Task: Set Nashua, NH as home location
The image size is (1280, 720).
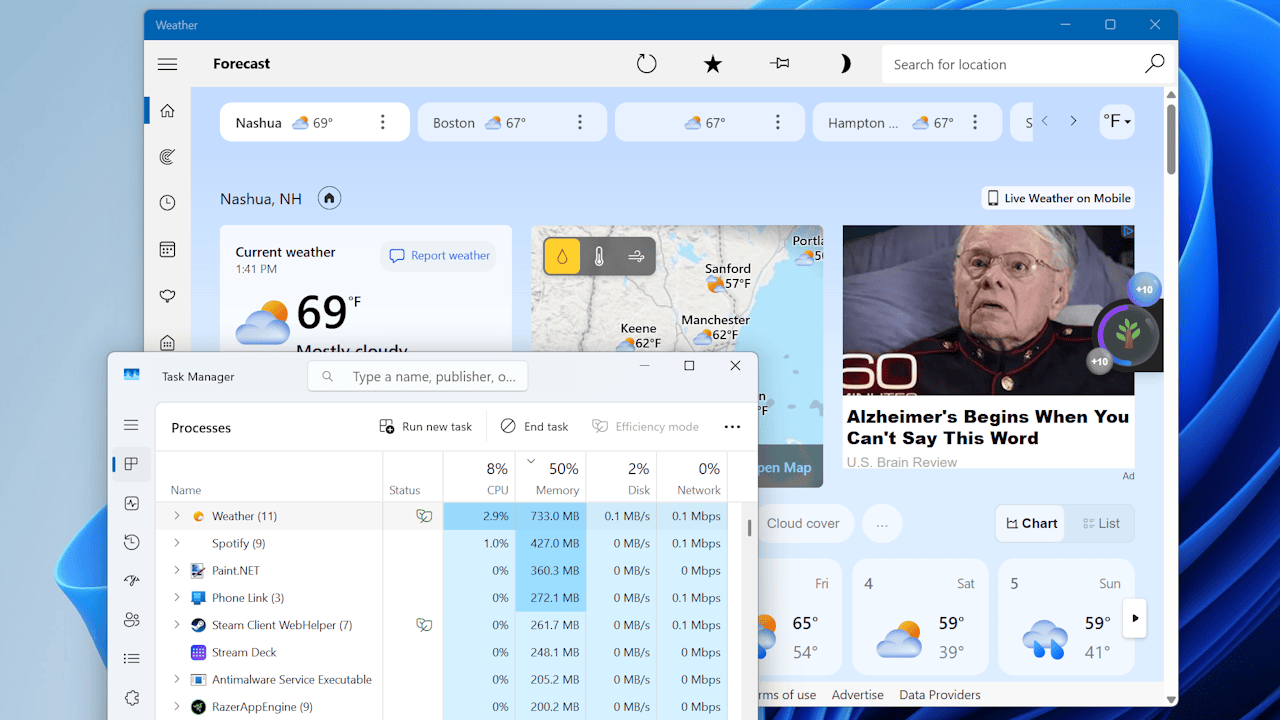Action: [x=329, y=198]
